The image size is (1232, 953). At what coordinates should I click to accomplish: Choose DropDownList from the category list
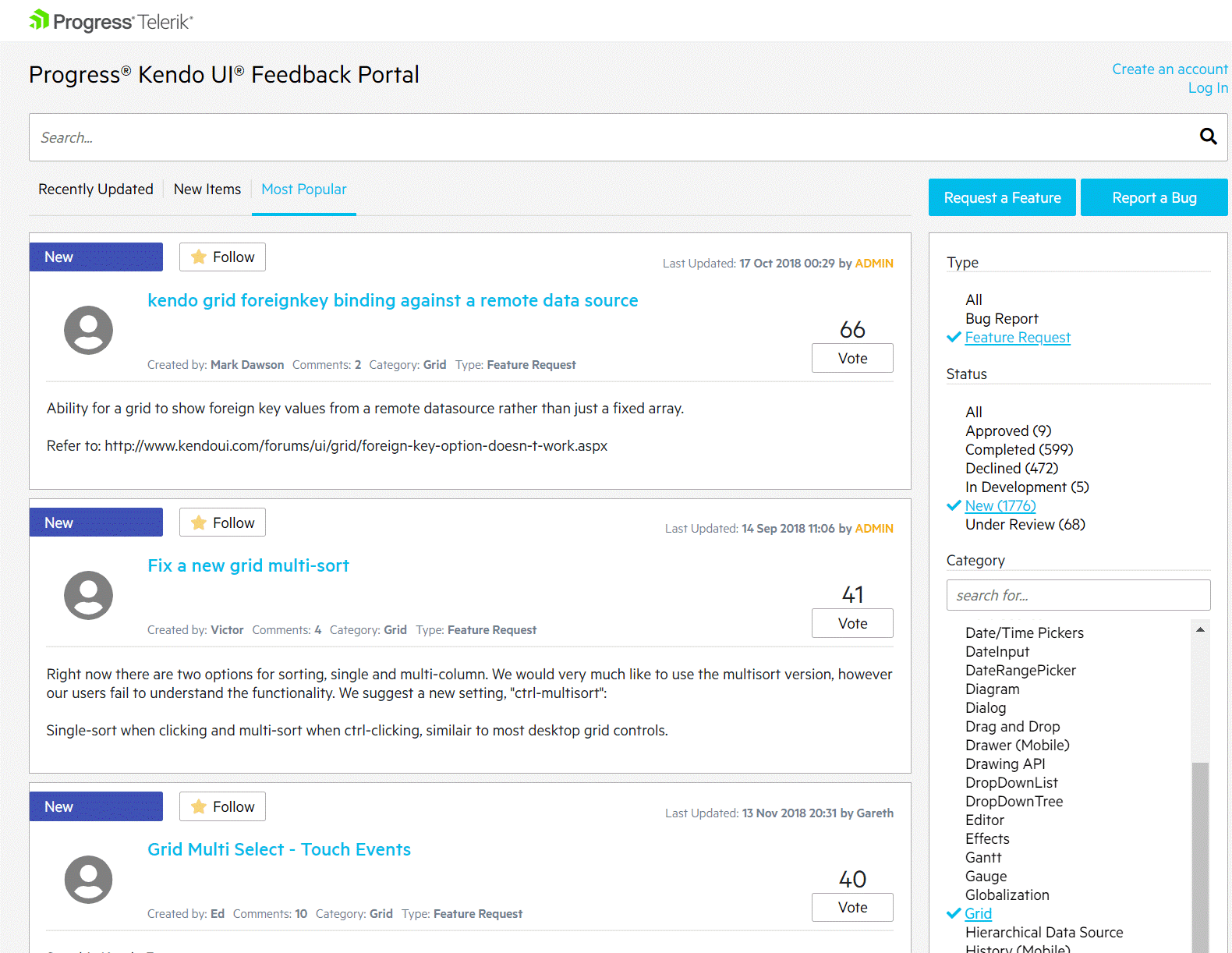(1011, 782)
